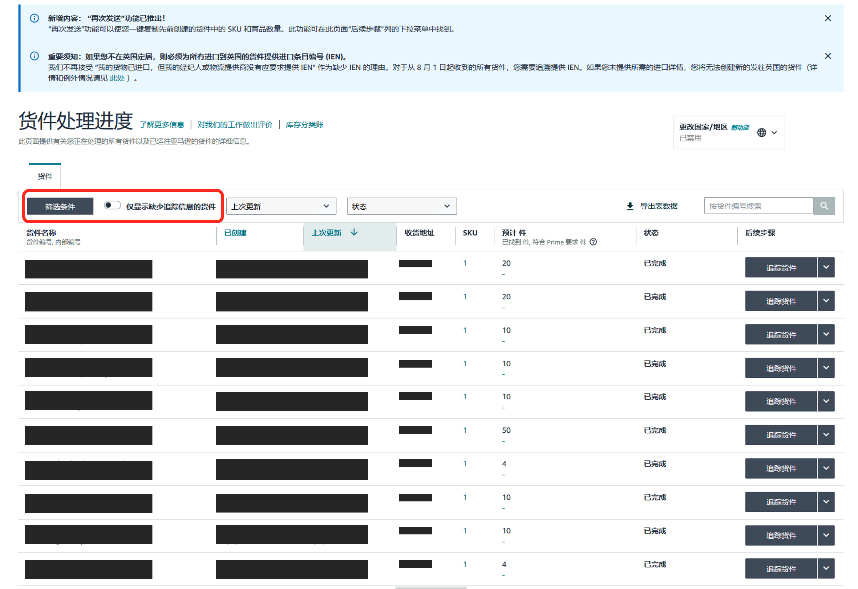Open the 了解更多信息 link

[x=161, y=125]
